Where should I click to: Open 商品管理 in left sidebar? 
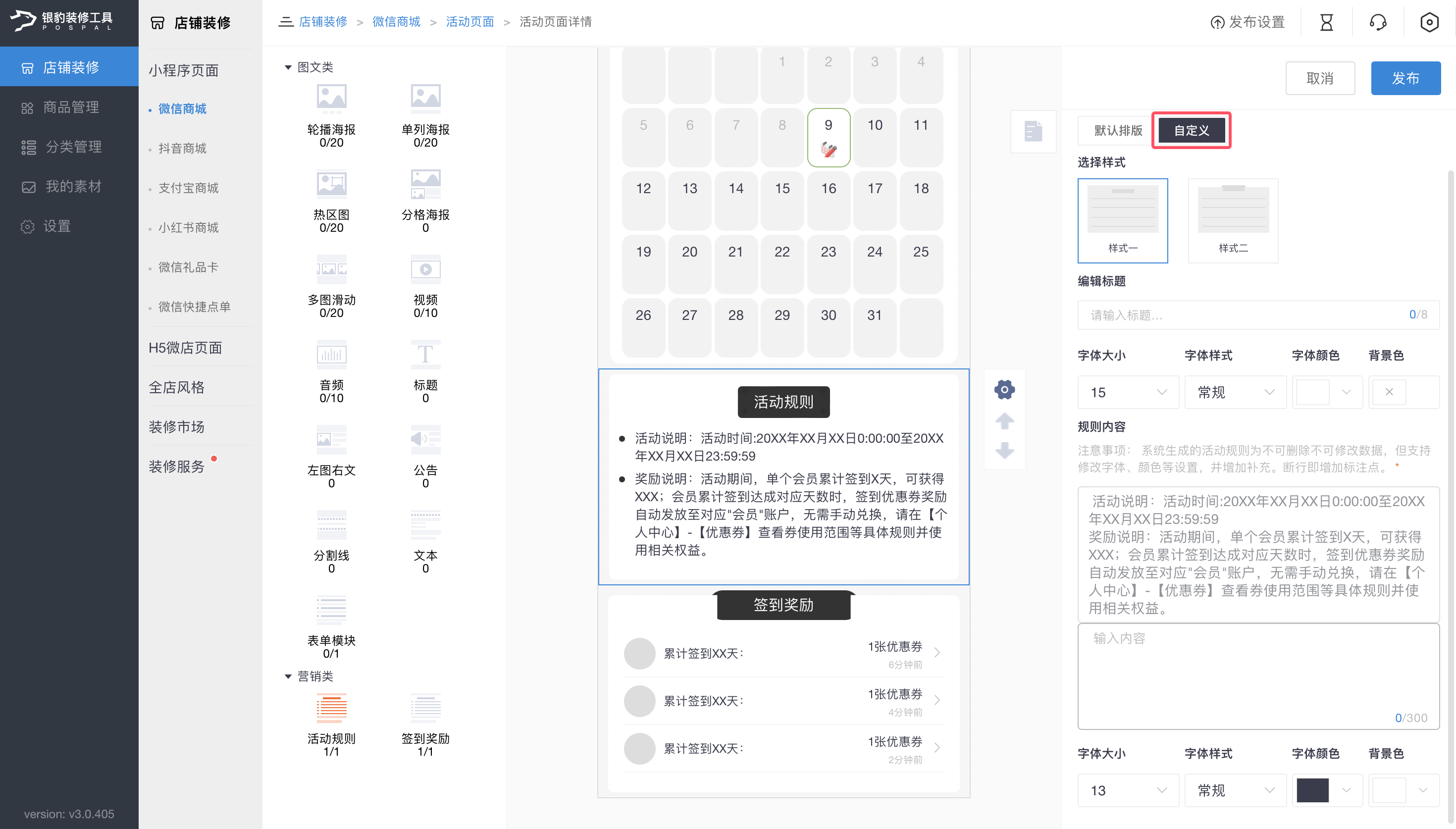click(71, 107)
